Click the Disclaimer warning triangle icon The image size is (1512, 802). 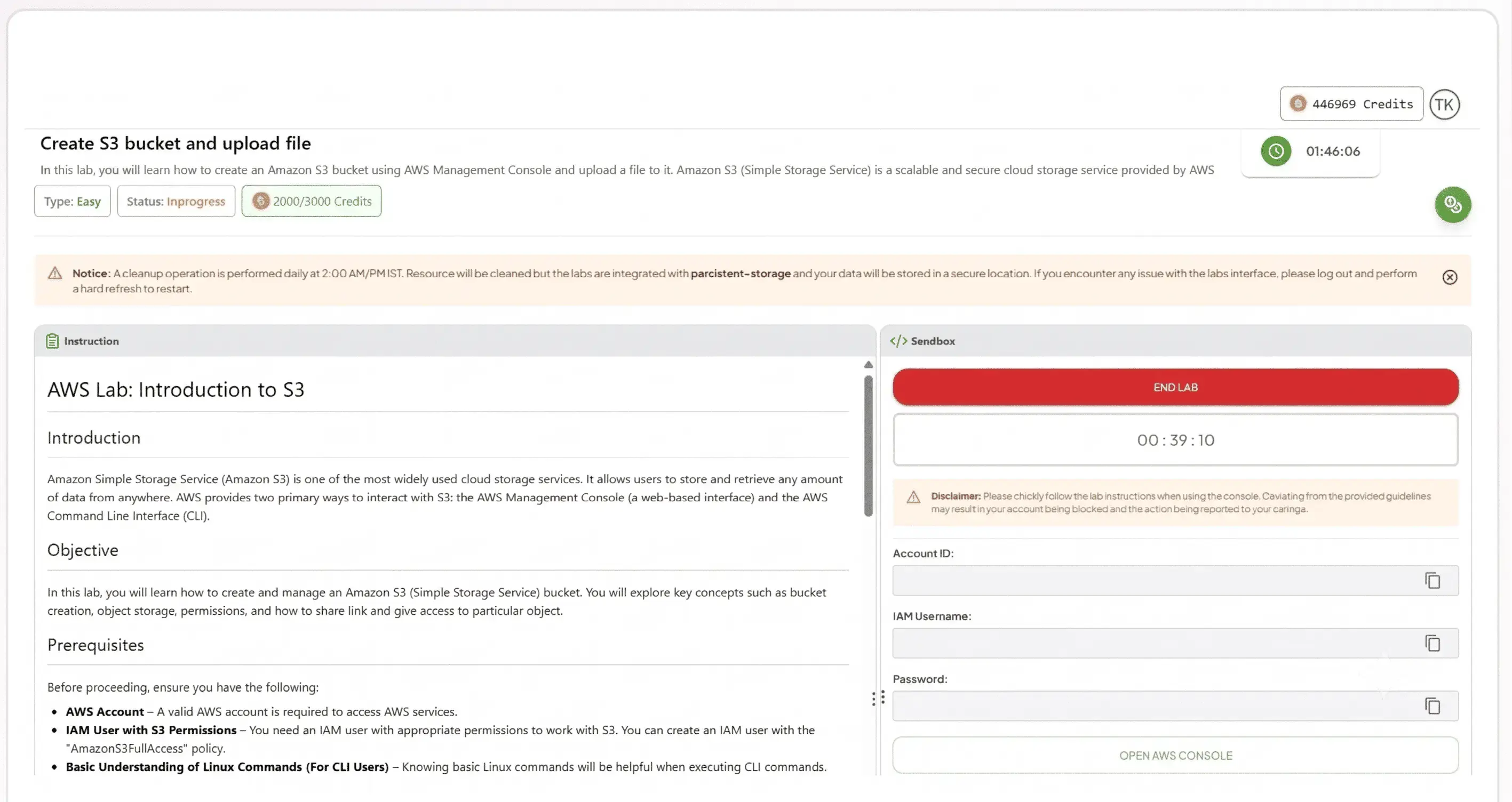913,498
